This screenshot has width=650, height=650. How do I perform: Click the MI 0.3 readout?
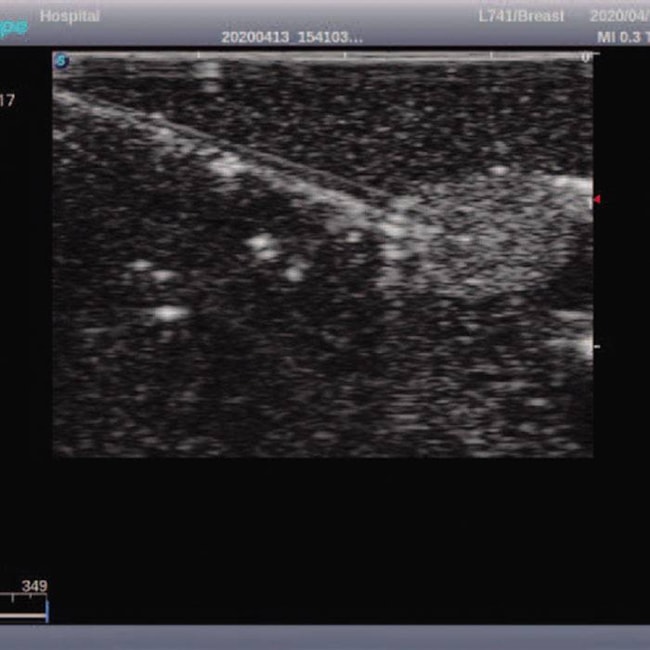tap(622, 37)
